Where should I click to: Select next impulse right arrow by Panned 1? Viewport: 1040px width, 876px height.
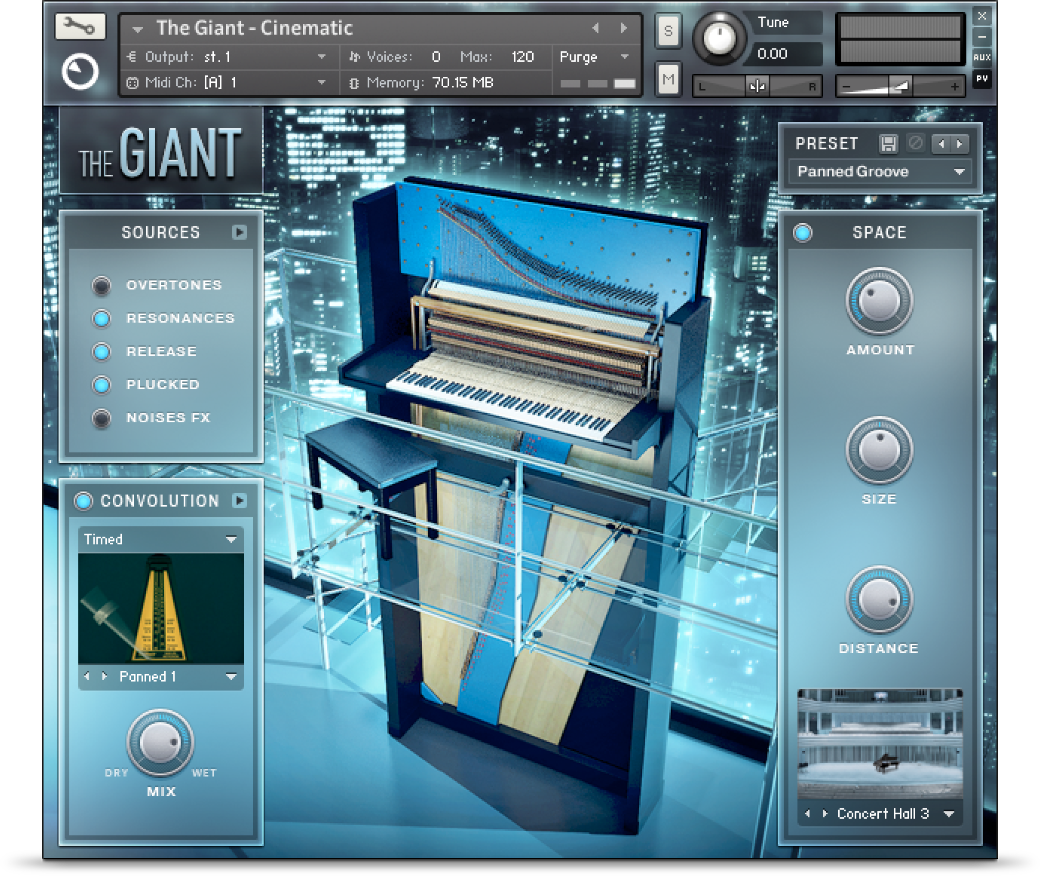(104, 676)
